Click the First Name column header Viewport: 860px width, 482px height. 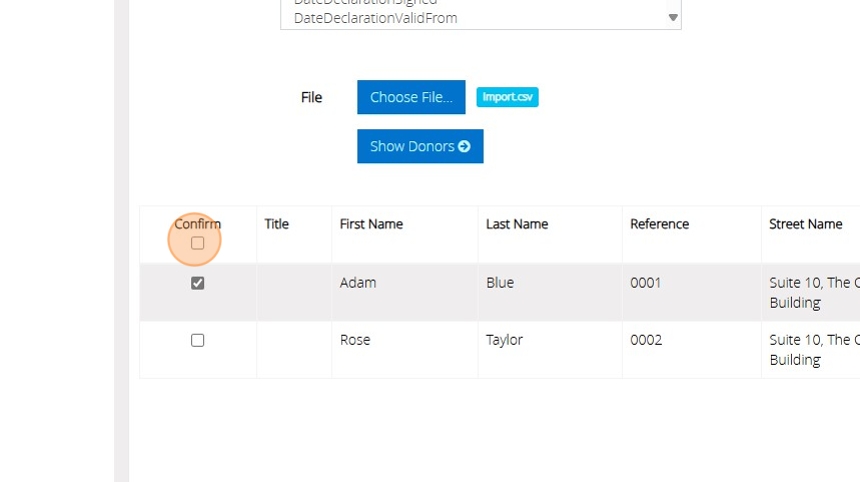tap(371, 224)
